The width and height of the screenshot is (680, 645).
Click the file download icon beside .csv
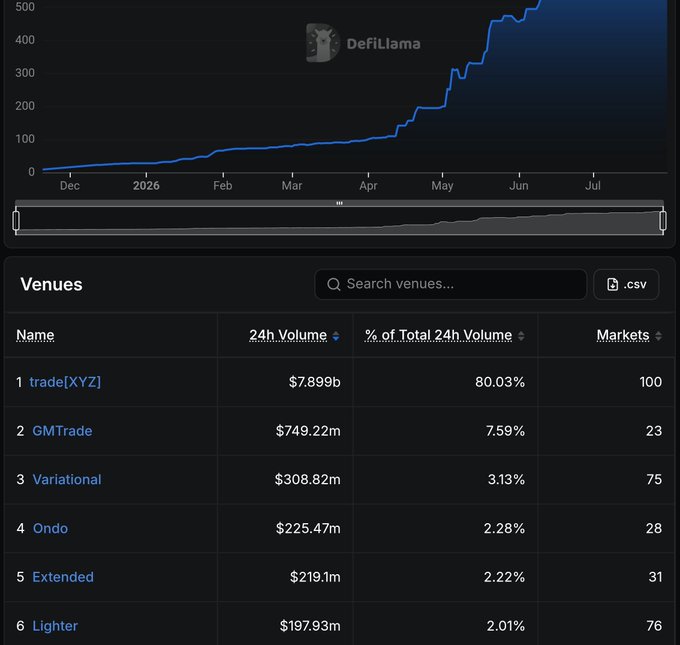612,285
